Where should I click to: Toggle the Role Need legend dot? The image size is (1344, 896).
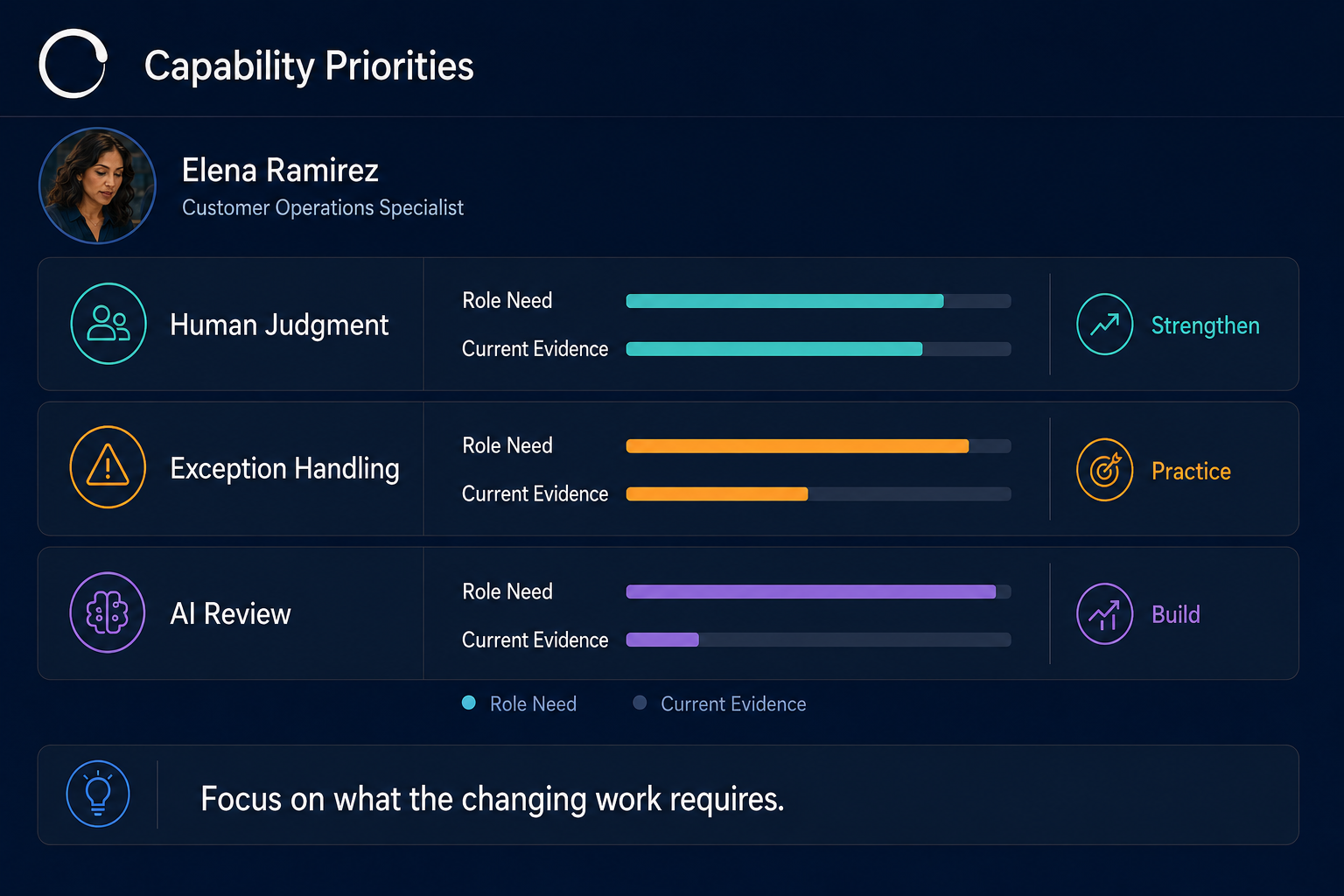(x=469, y=703)
